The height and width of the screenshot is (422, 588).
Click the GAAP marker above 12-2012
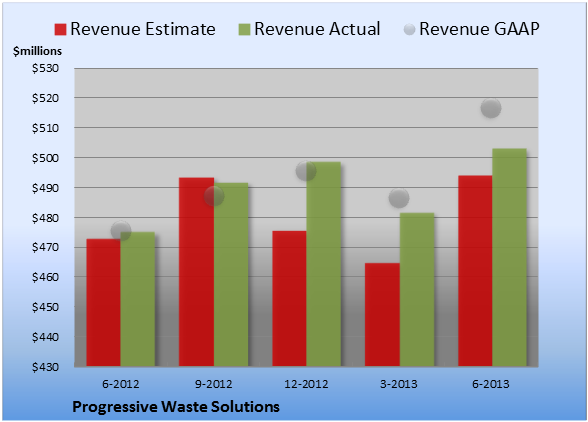pyautogui.click(x=306, y=171)
